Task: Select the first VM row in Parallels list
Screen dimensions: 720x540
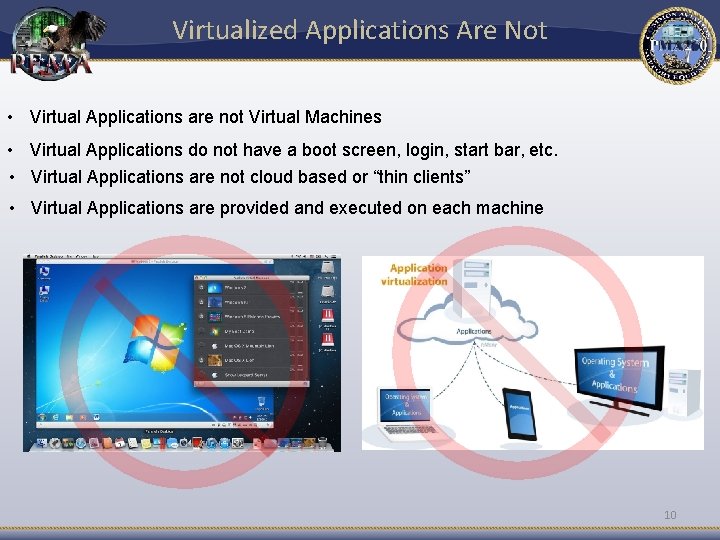Action: click(252, 288)
